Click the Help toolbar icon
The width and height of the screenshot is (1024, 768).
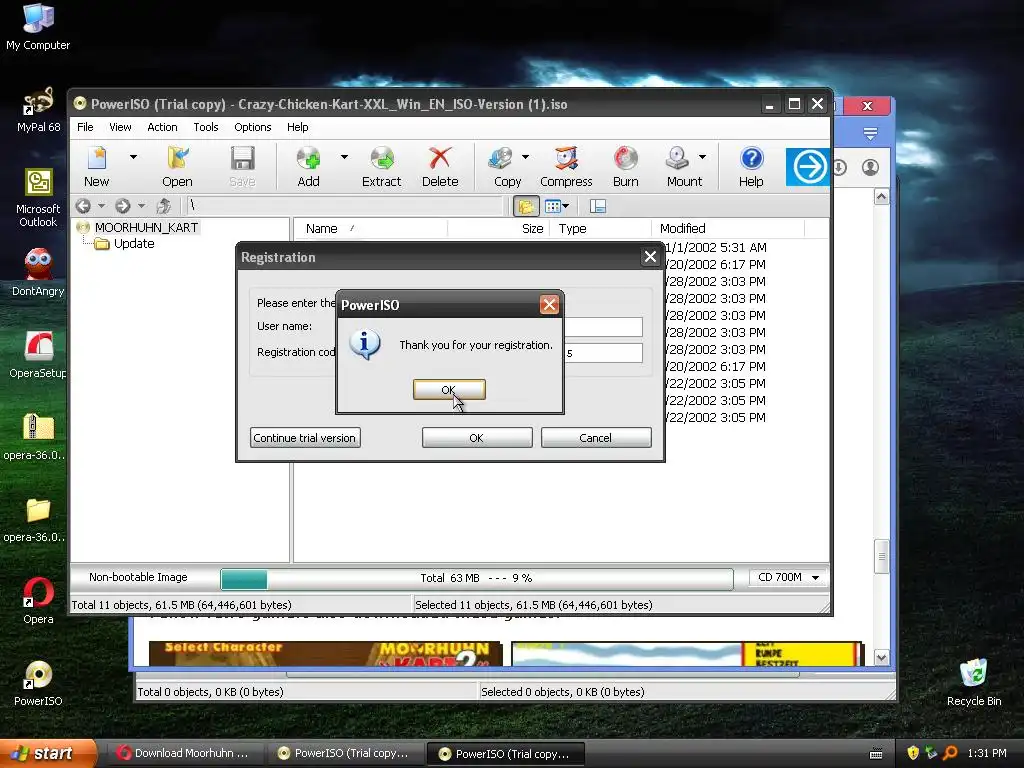[x=751, y=167]
